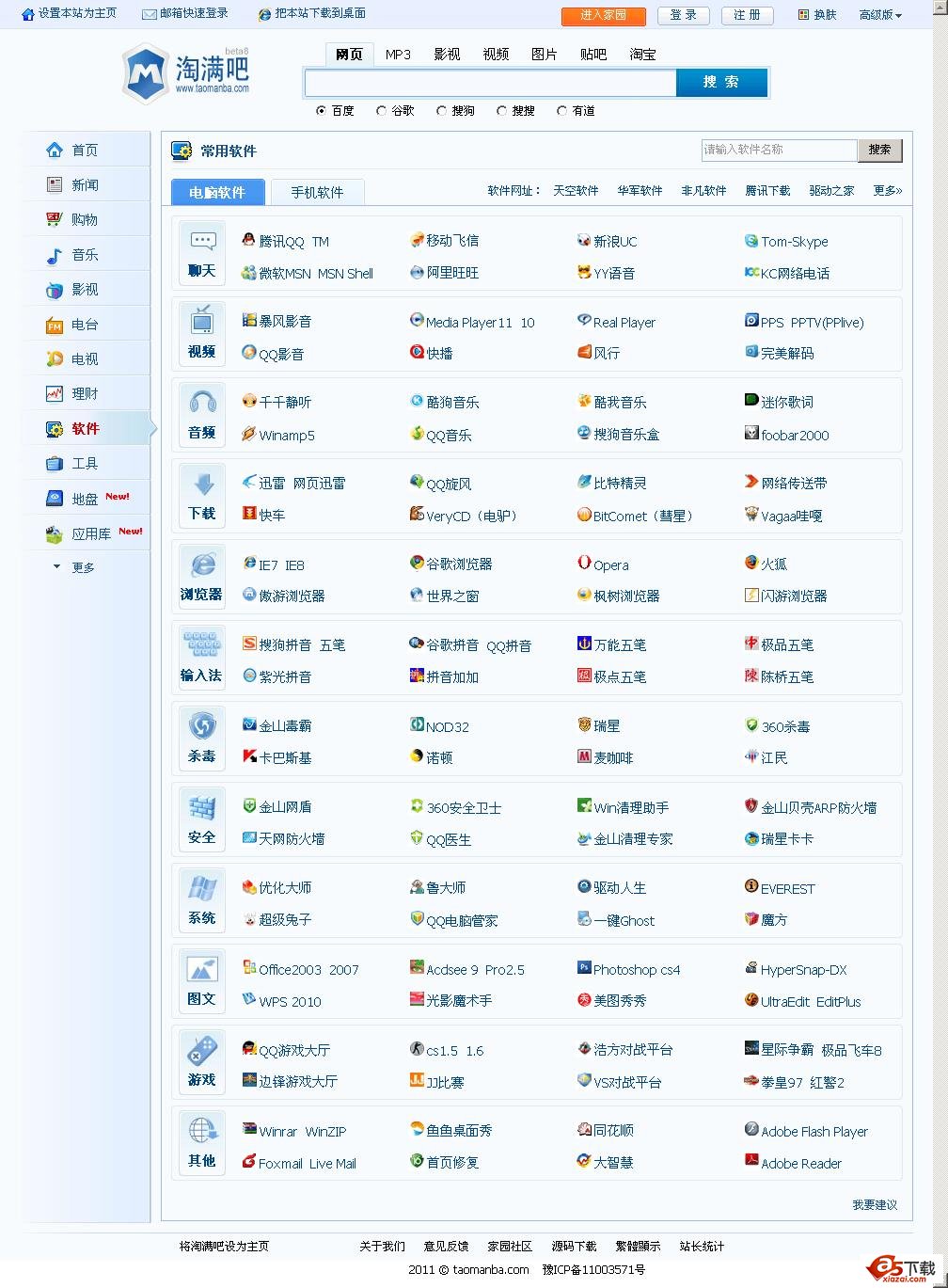Click the software 搜索 button
Viewport: 948px width, 1288px height.
click(x=880, y=150)
